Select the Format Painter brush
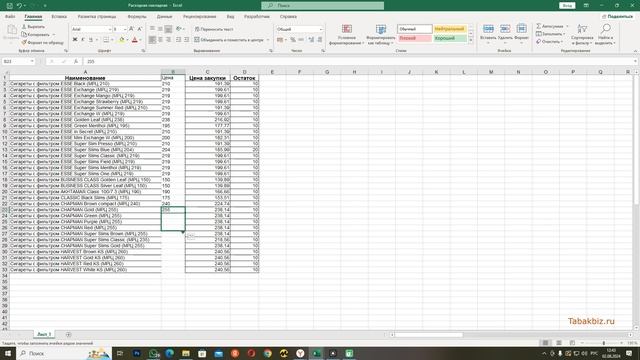The image size is (640, 360). pyautogui.click(x=42, y=42)
